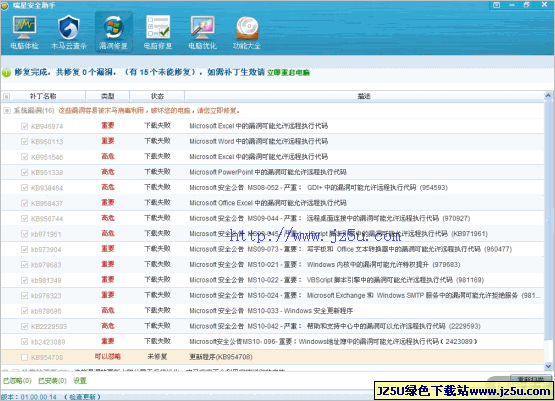Toggle checkbox for kb2423089

(24, 342)
